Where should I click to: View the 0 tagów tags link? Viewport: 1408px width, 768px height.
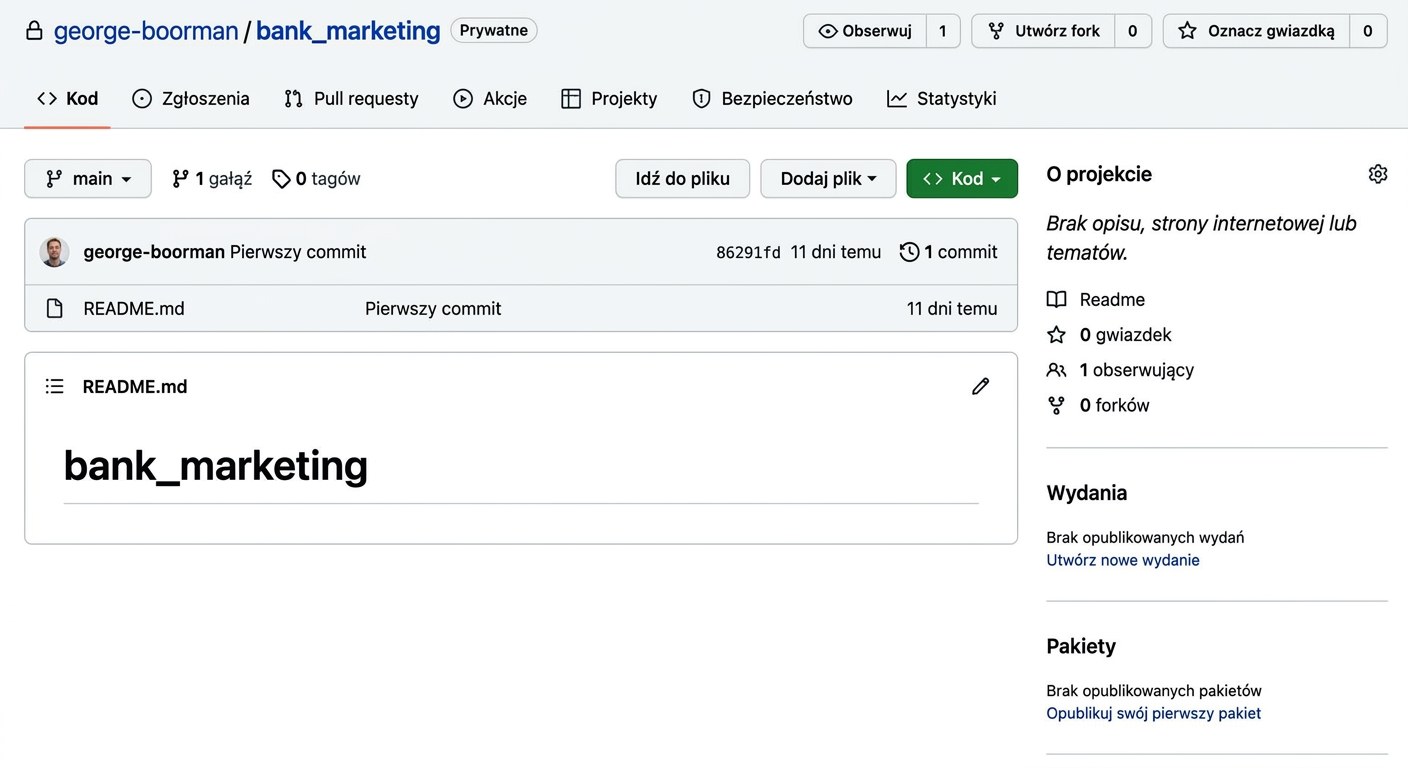316,179
